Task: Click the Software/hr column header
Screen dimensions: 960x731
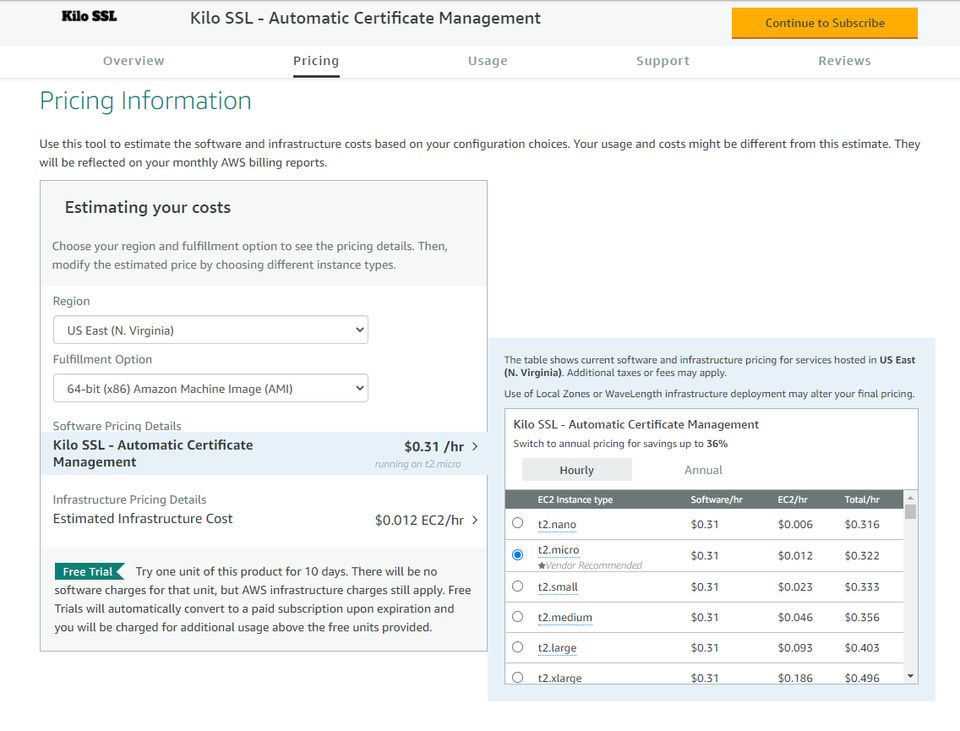Action: pos(716,500)
